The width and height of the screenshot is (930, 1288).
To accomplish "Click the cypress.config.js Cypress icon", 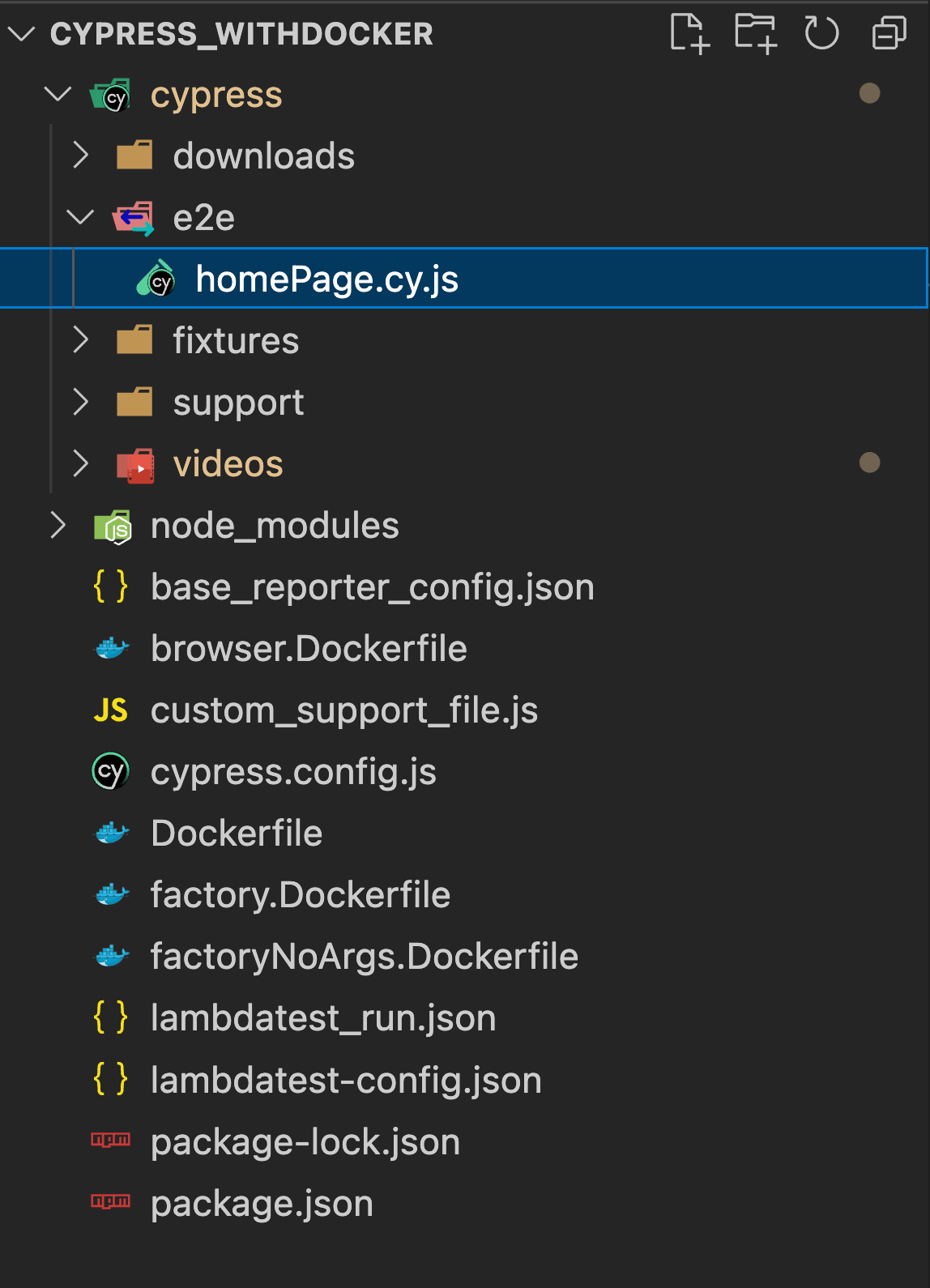I will click(x=111, y=771).
